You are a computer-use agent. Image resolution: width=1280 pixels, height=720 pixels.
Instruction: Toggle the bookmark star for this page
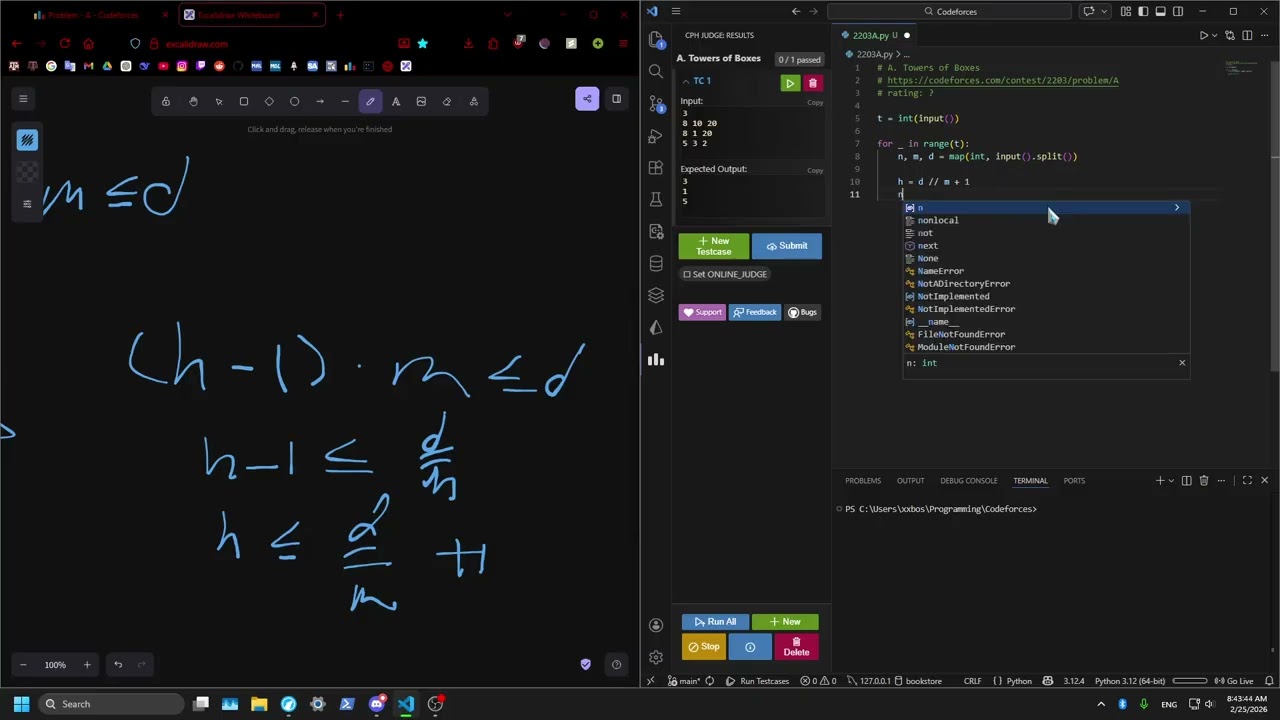tap(422, 44)
